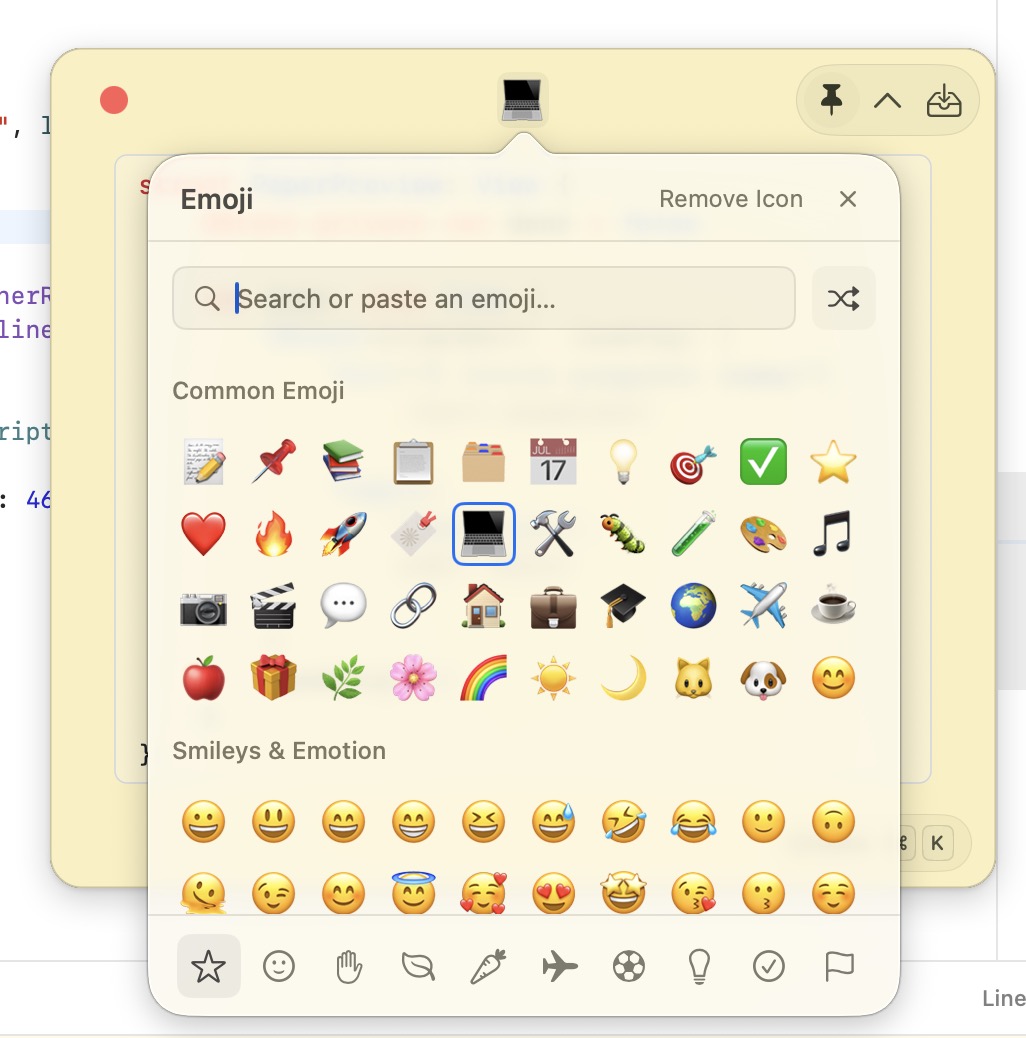Pick the rocket emoji
Image resolution: width=1026 pixels, height=1038 pixels.
click(344, 534)
